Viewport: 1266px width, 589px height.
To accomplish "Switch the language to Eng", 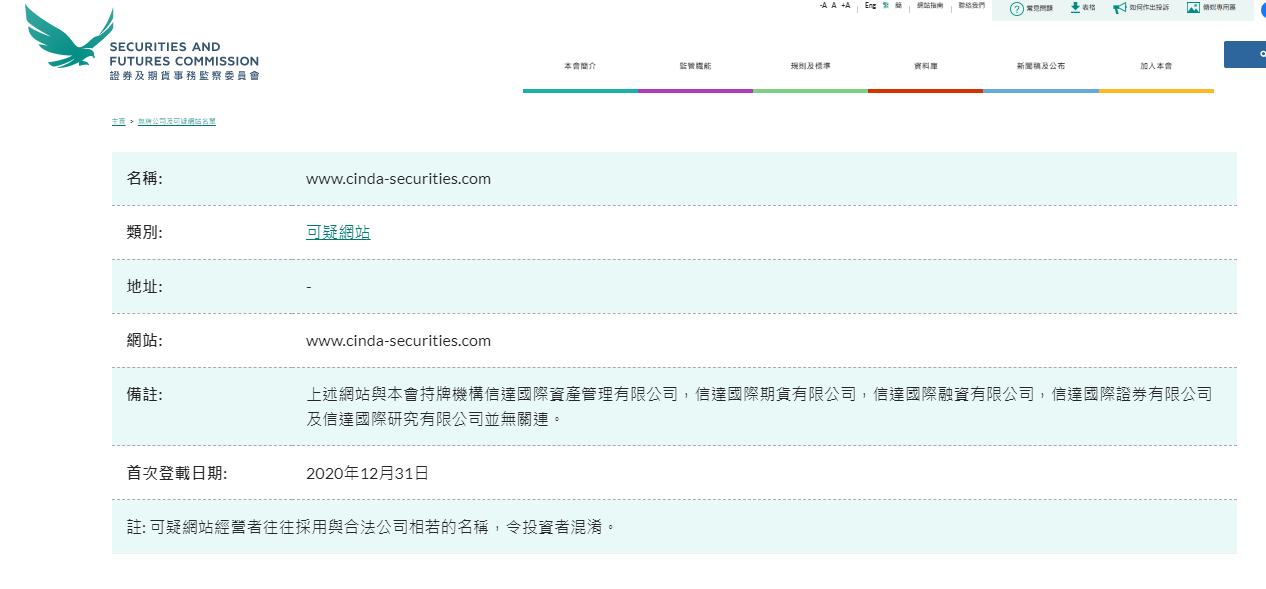I will [870, 6].
